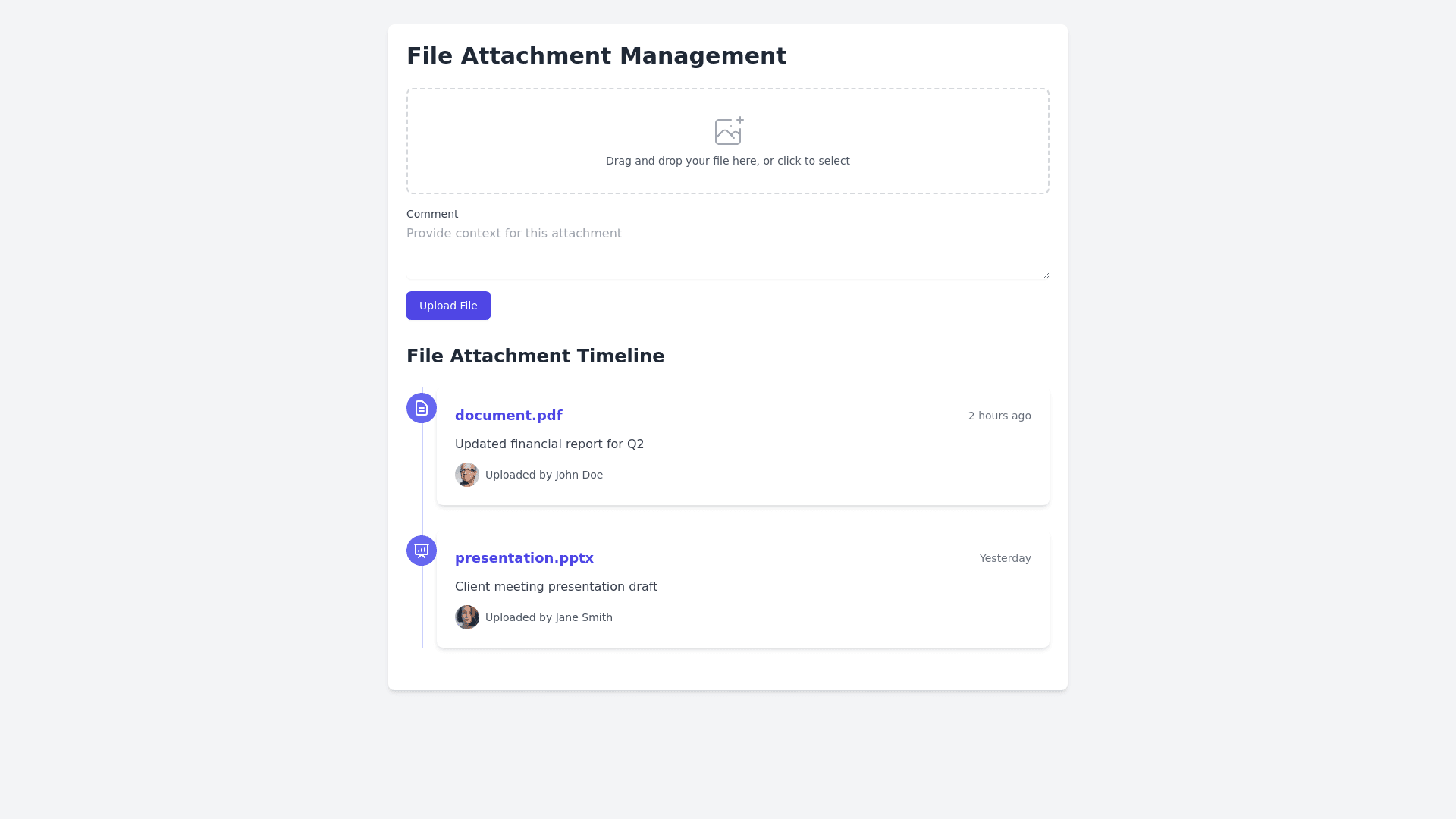Open the presentation.pptx file link
The image size is (1456, 819).
click(524, 558)
